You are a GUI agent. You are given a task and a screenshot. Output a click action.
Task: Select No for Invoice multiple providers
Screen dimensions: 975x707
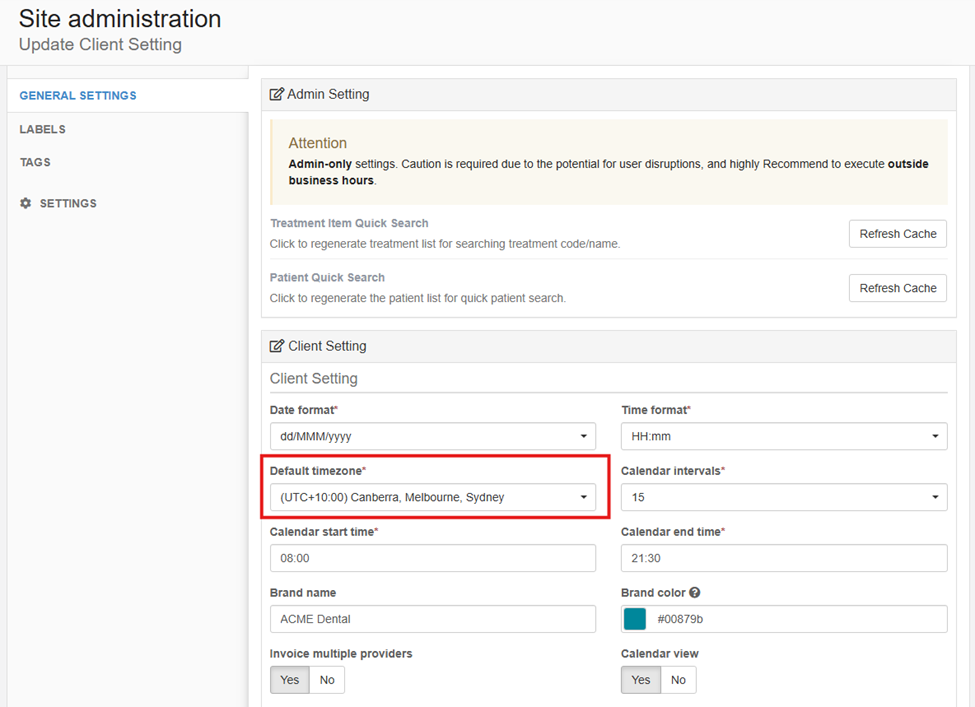tap(327, 680)
